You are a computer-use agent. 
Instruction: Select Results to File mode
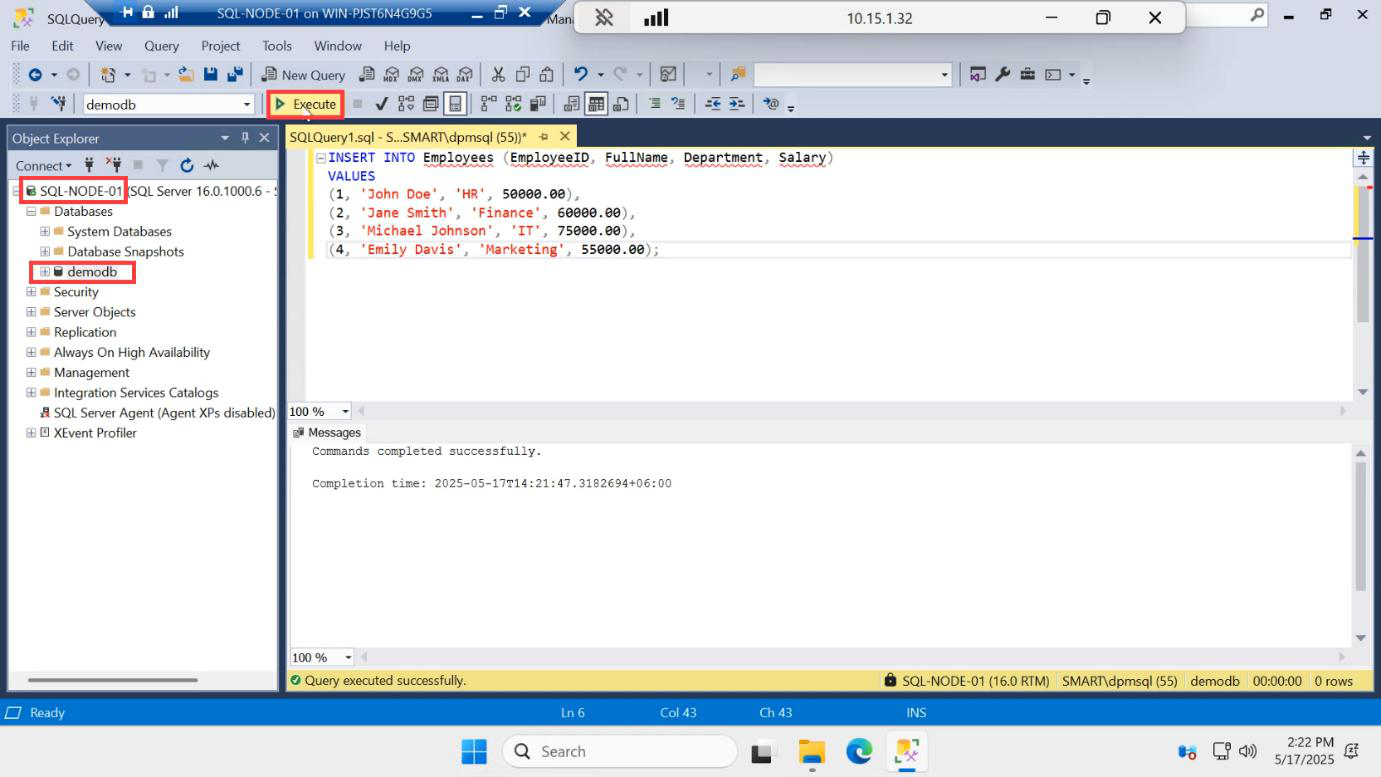click(x=621, y=104)
